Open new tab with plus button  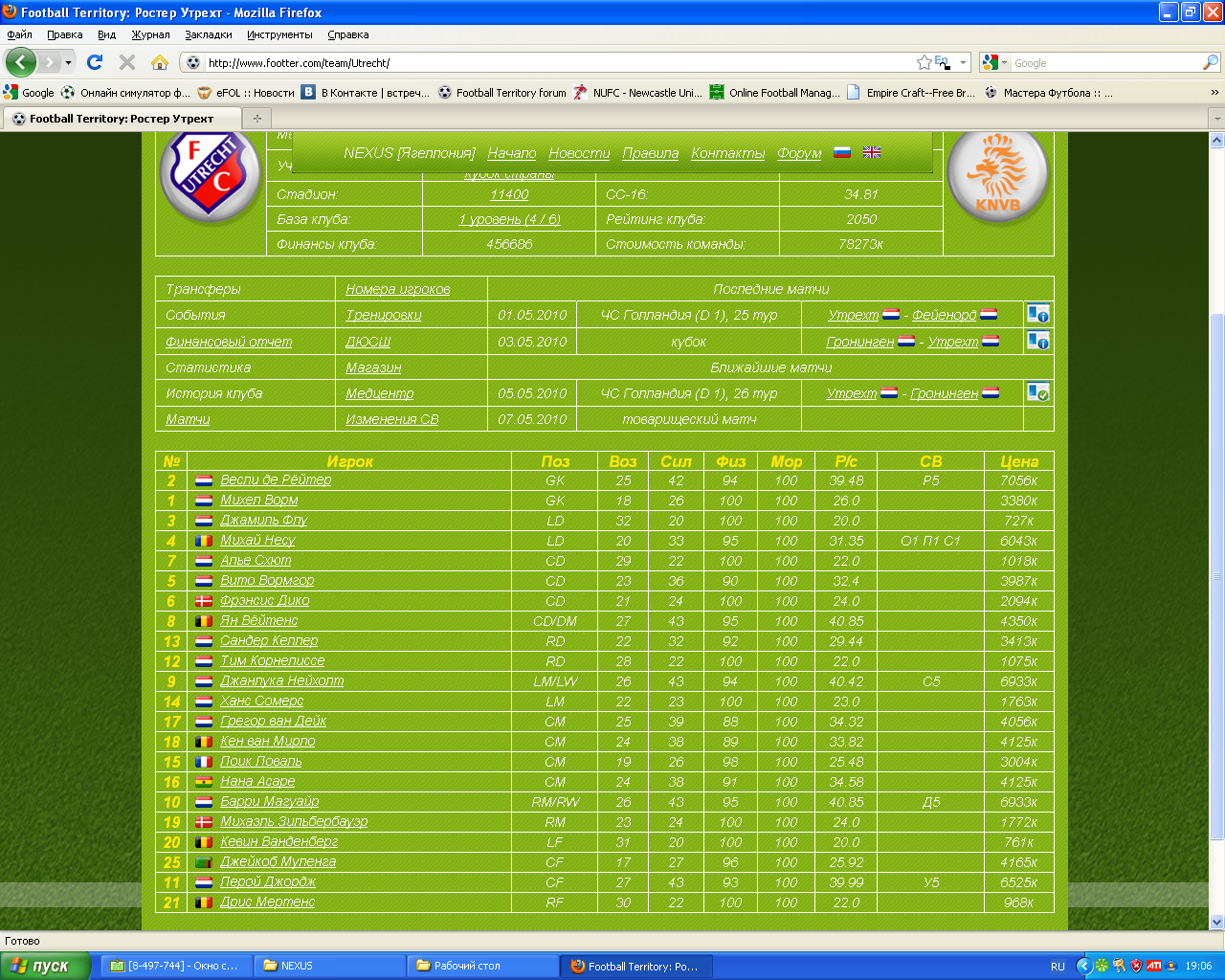click(x=256, y=119)
